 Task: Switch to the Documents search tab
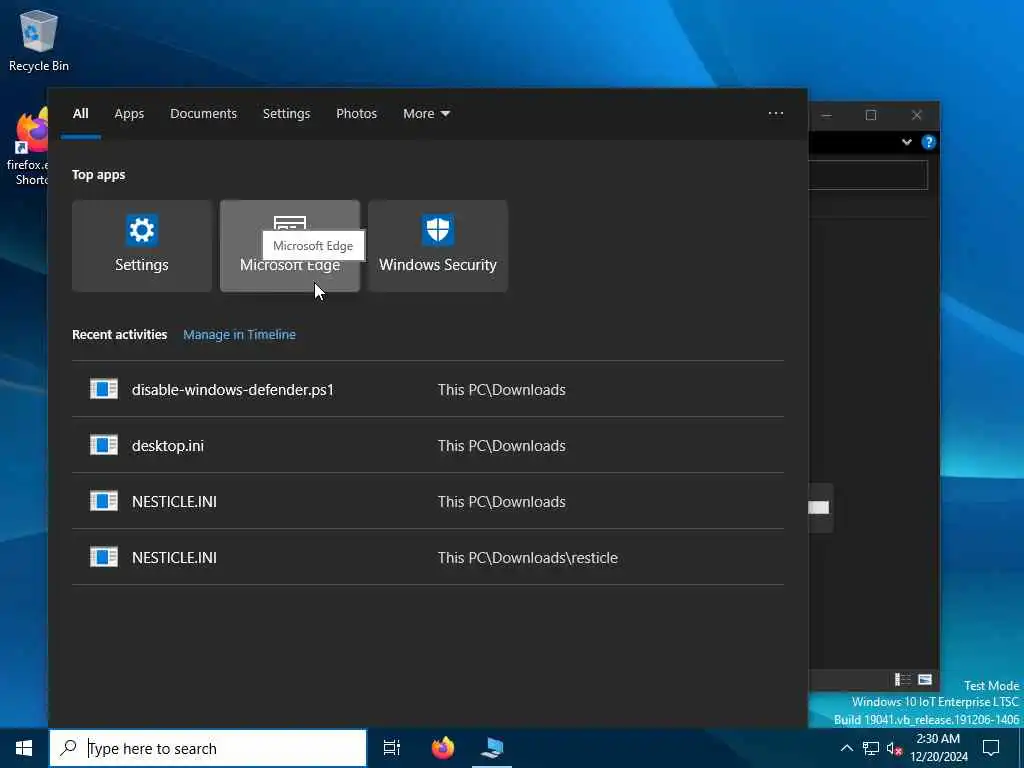204,114
